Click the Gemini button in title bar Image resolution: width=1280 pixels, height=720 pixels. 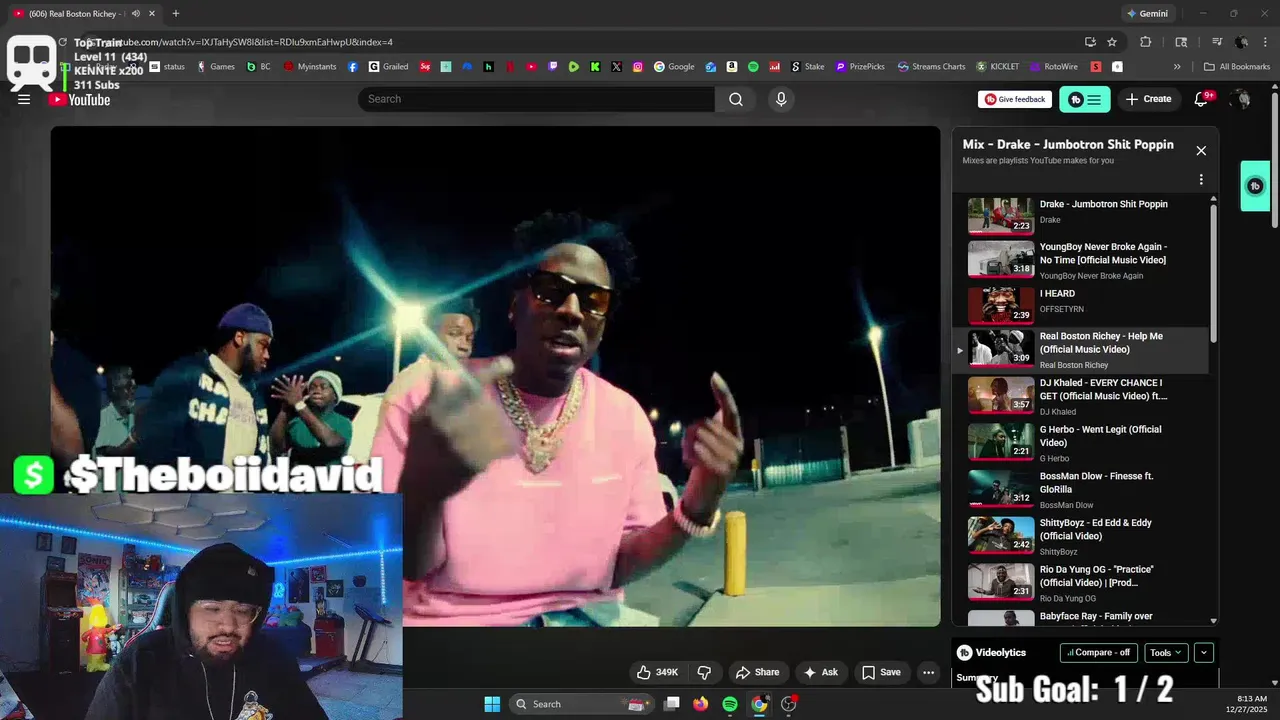pos(1147,14)
